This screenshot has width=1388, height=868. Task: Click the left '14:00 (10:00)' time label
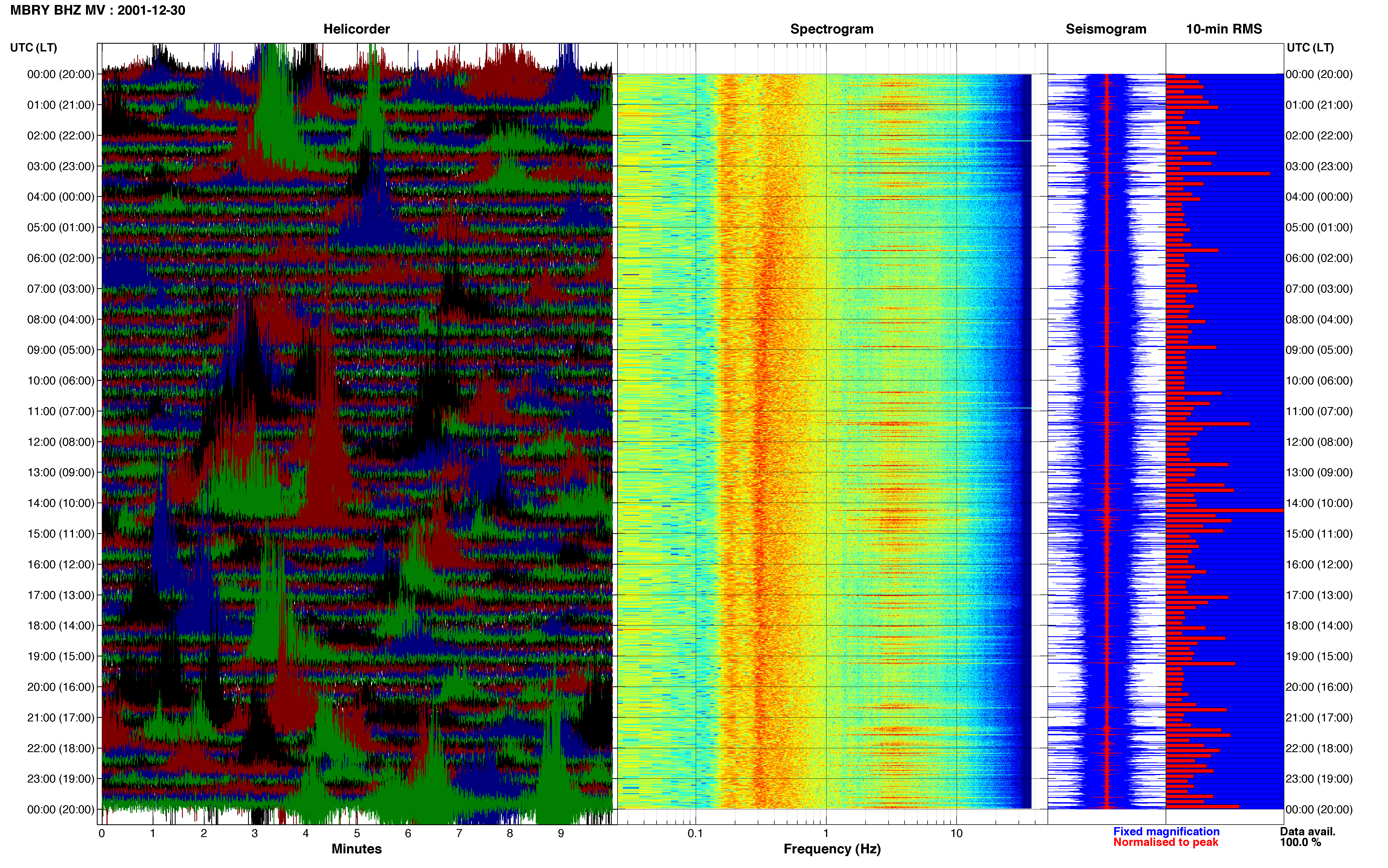tap(61, 504)
